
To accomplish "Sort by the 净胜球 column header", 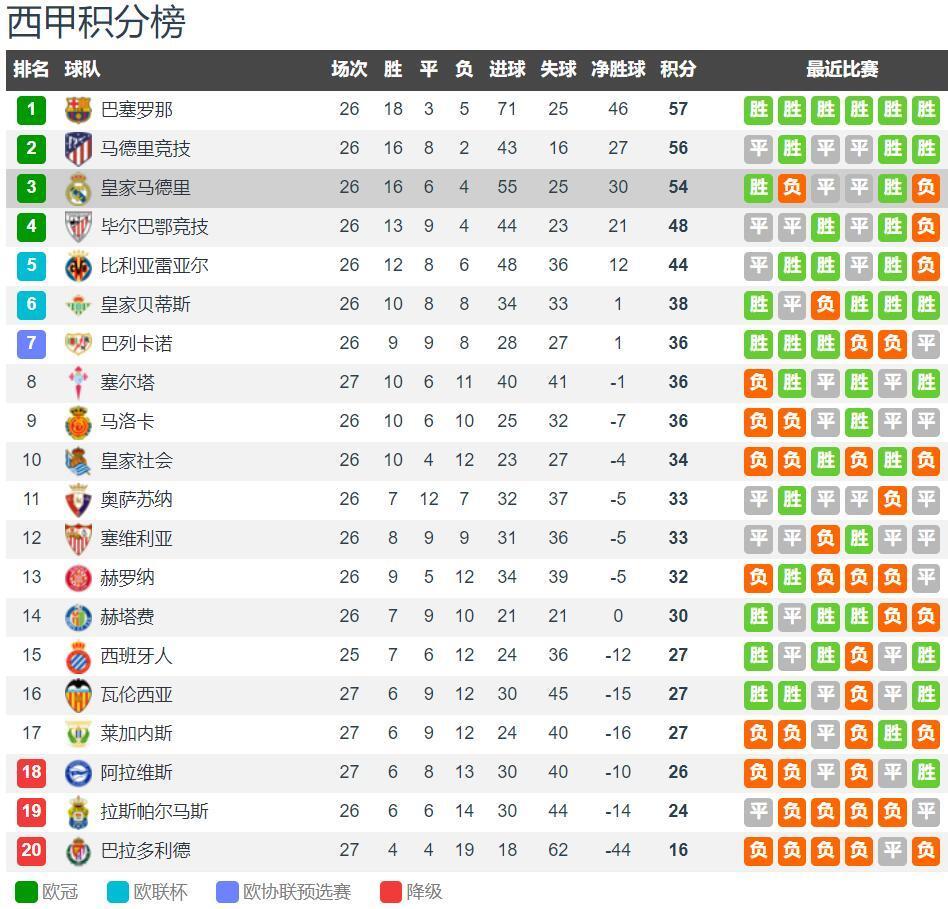I will (618, 69).
